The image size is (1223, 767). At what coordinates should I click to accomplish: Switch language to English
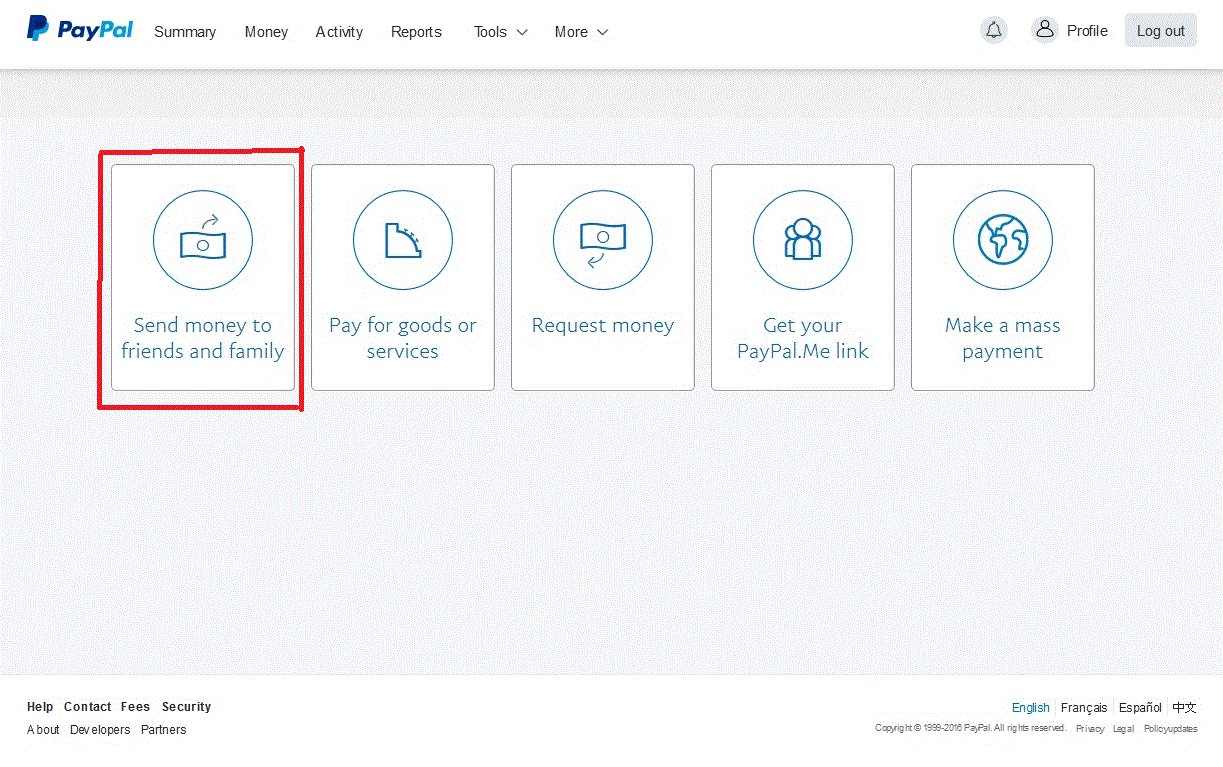(x=1031, y=707)
